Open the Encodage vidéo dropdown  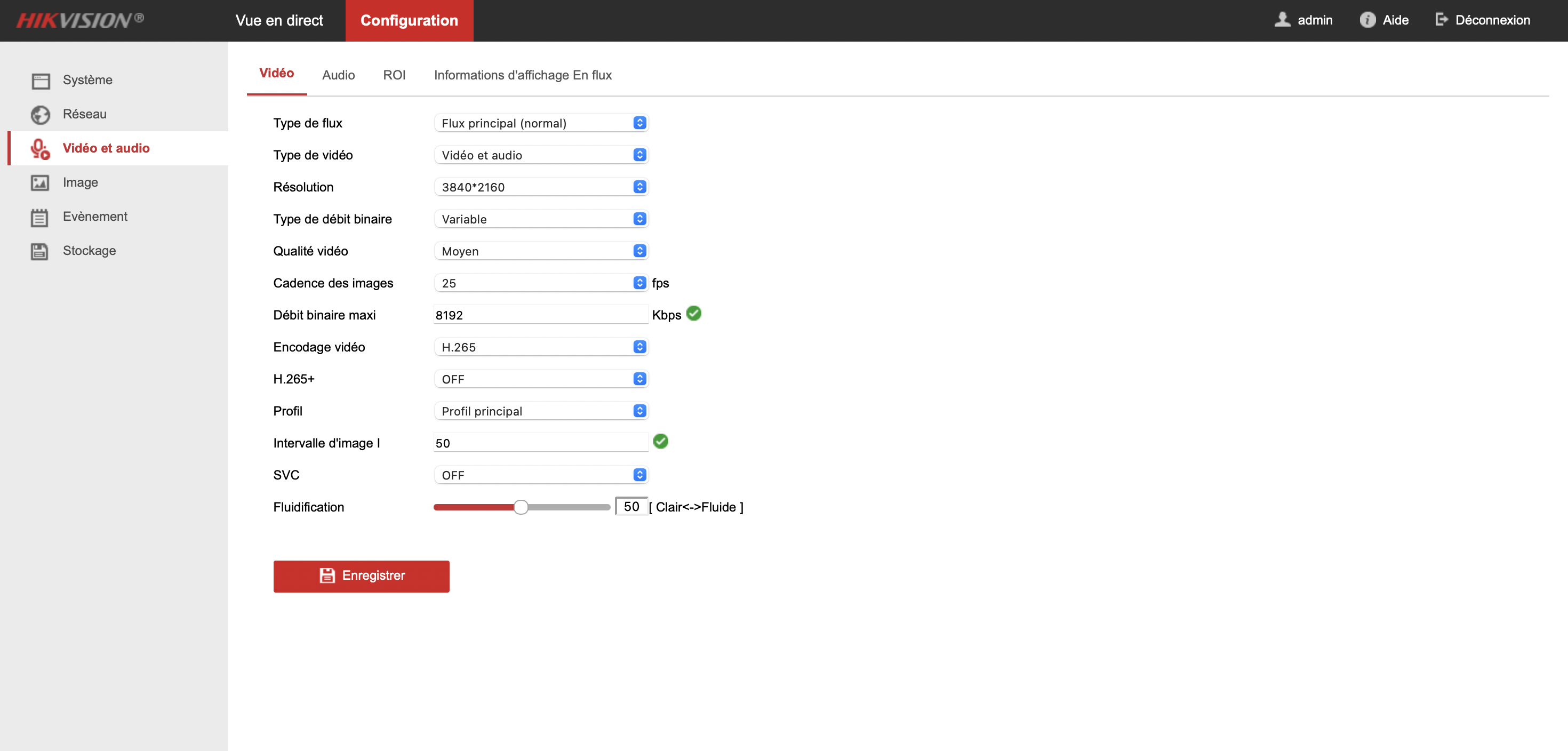pyautogui.click(x=540, y=347)
